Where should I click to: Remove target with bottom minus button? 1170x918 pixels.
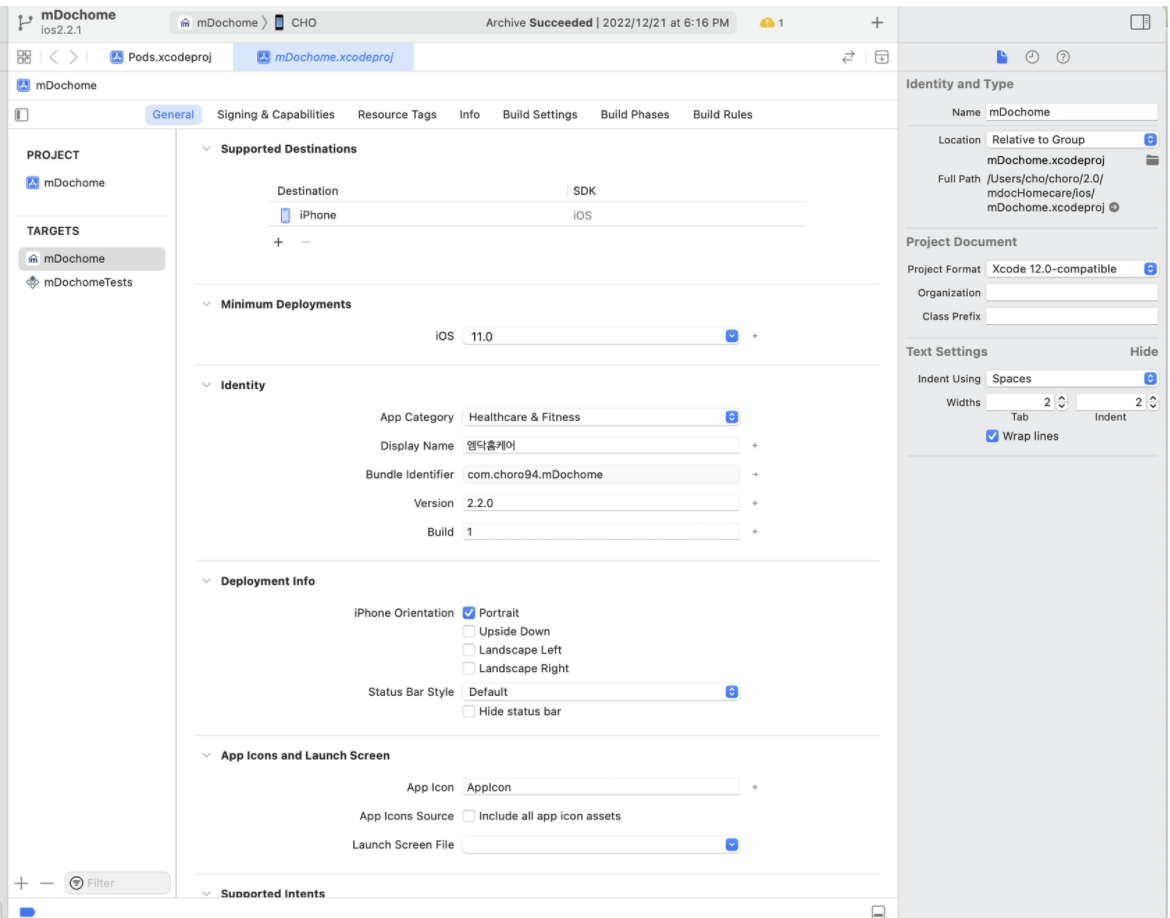(x=47, y=884)
